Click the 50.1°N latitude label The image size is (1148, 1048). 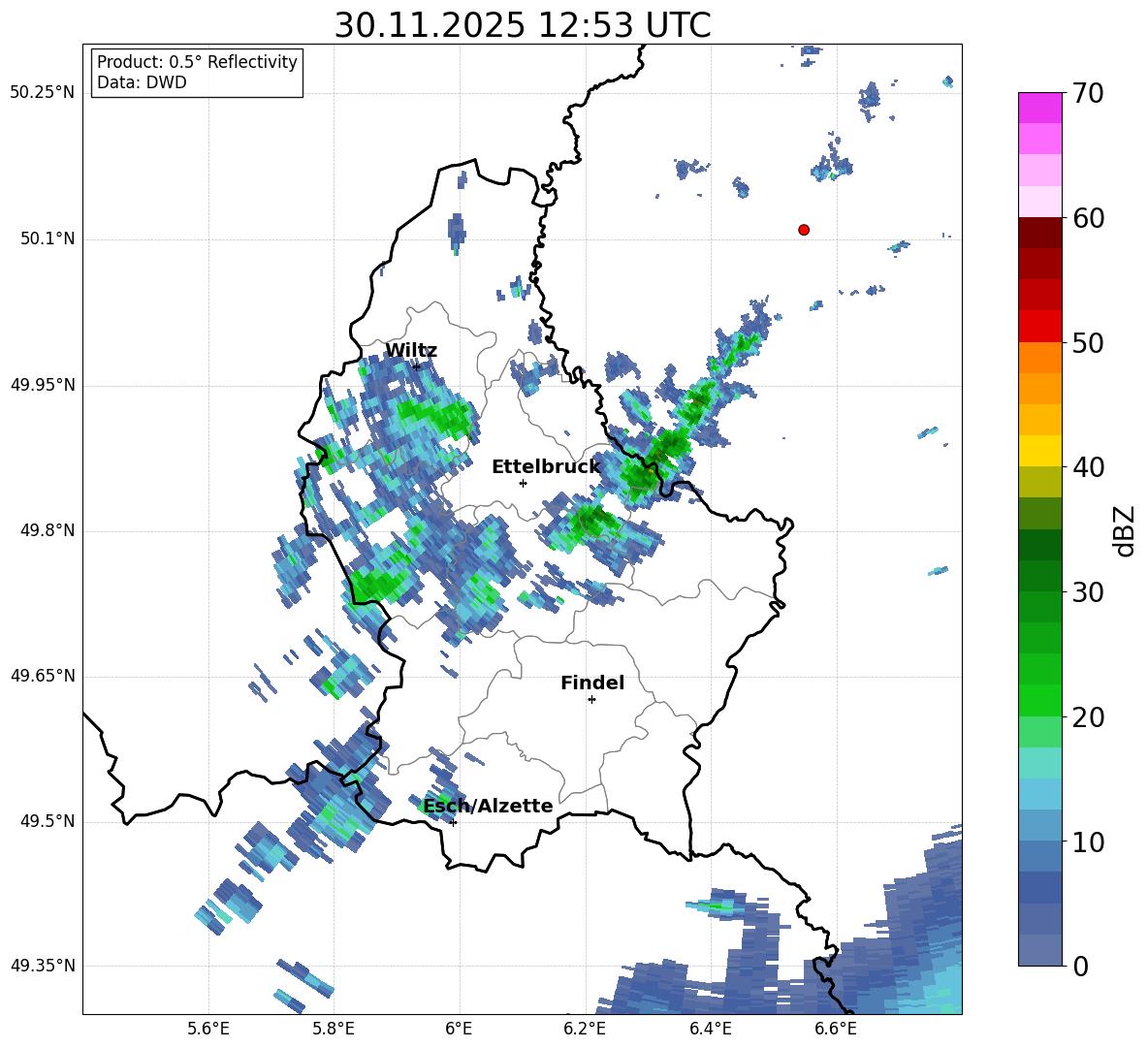(47, 239)
